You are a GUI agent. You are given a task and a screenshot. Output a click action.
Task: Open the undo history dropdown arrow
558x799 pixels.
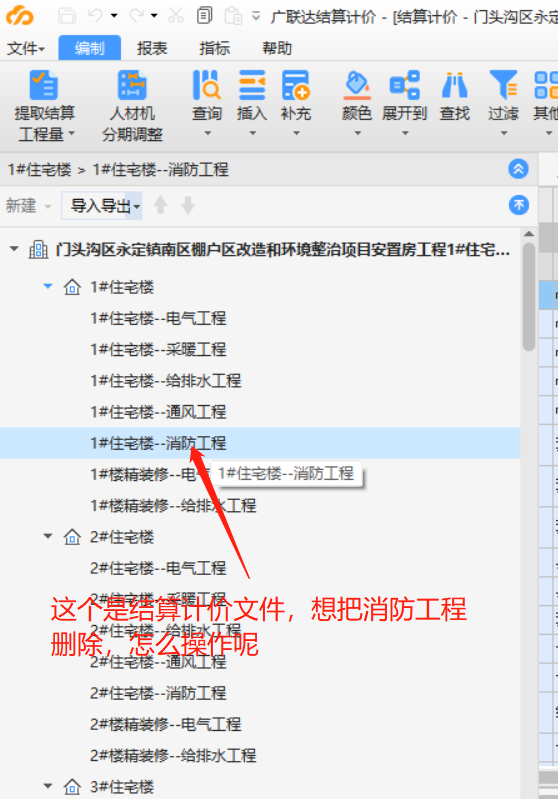(x=114, y=16)
